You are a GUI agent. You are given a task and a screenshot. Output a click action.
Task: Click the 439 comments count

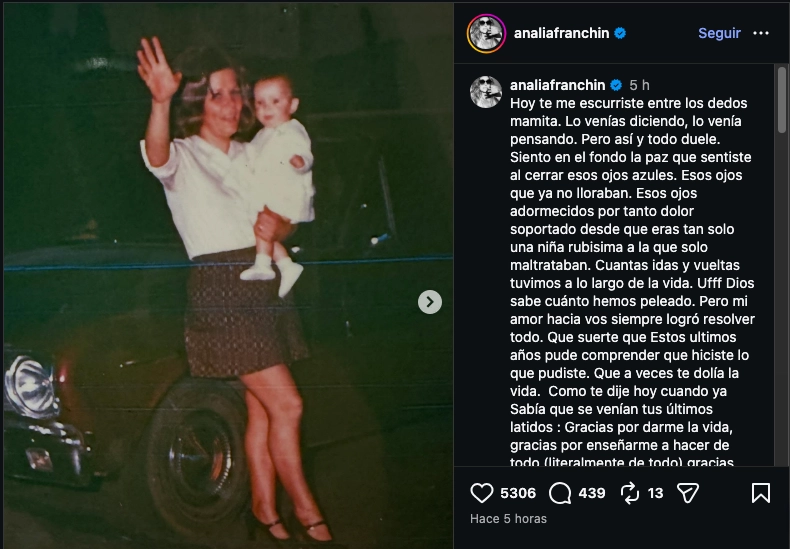tap(591, 493)
